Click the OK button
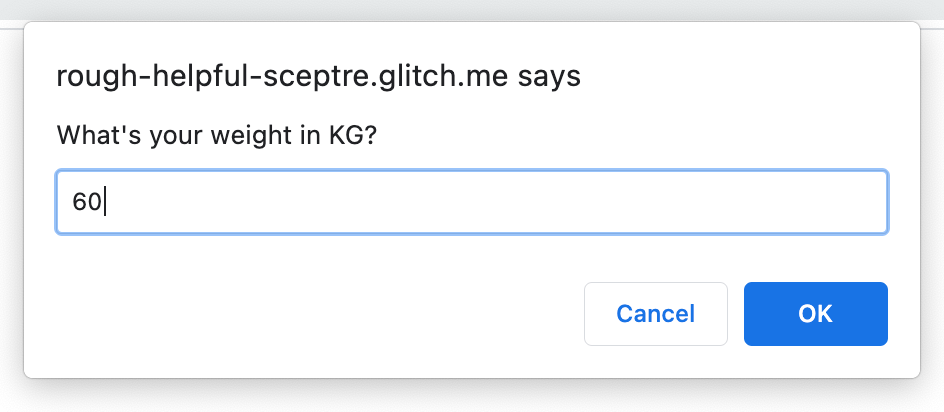Viewport: 944px width, 412px height. (815, 314)
